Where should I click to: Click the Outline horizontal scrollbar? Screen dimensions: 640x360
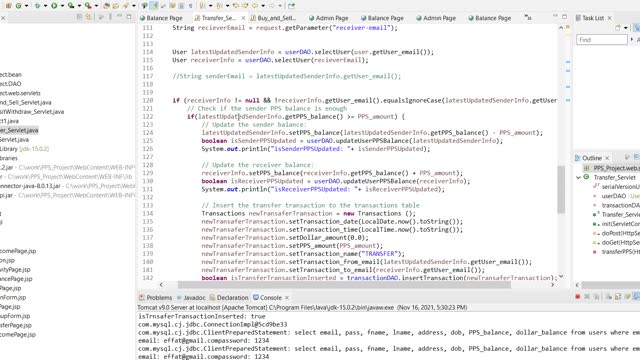pos(611,285)
